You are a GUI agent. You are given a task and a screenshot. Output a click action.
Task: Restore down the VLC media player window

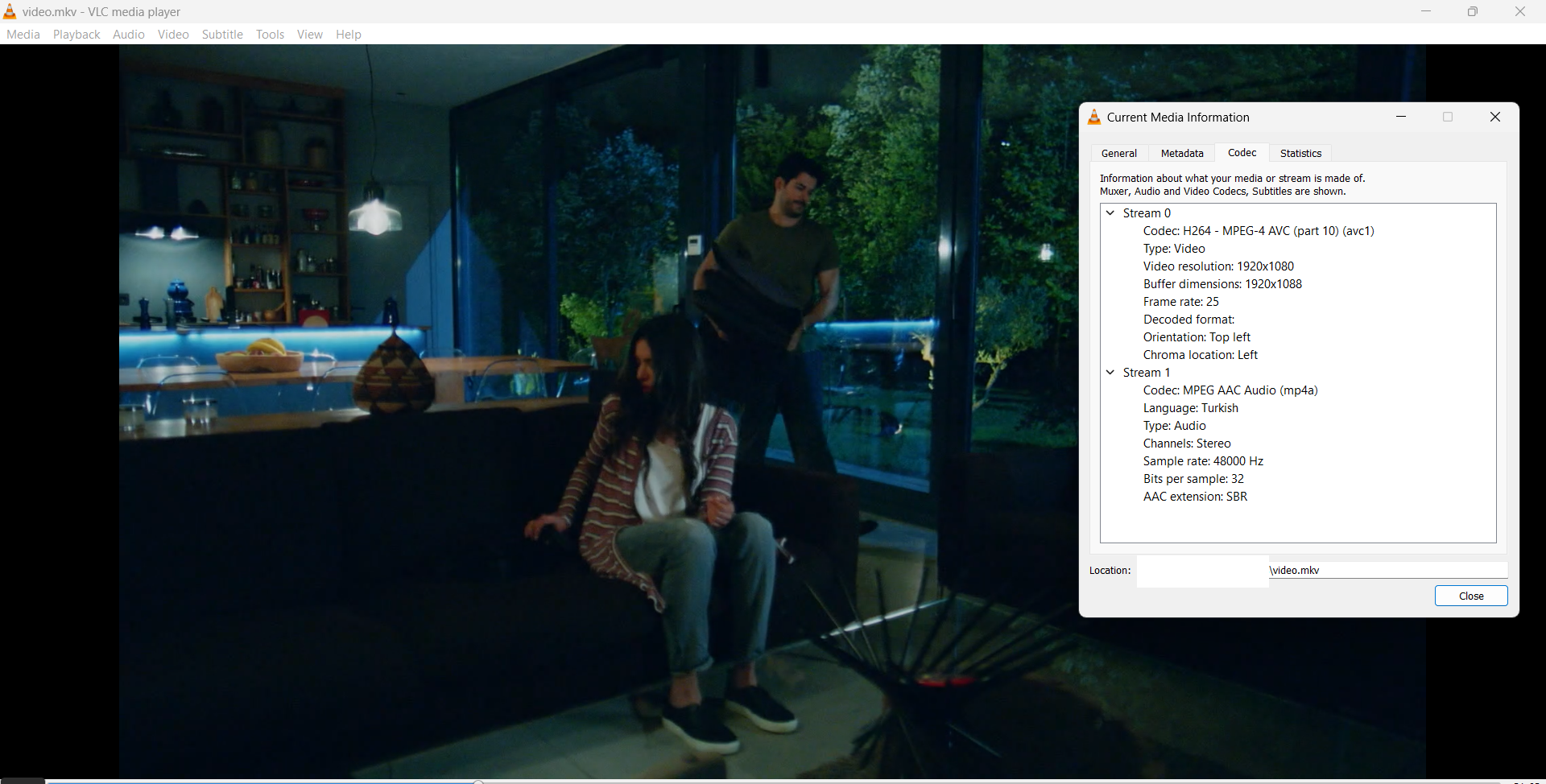click(1473, 11)
